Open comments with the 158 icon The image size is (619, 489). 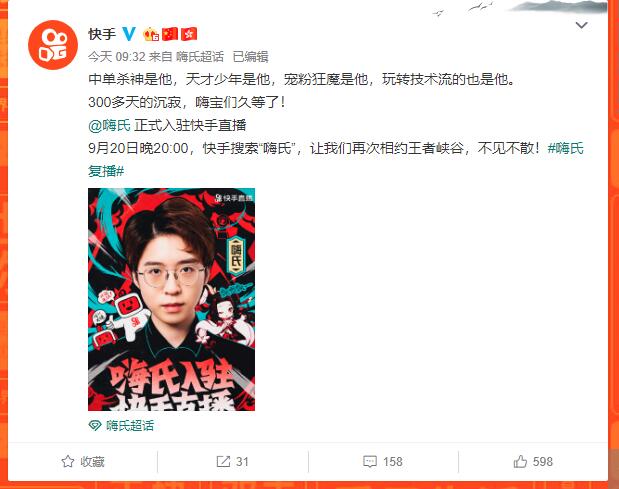[370, 461]
